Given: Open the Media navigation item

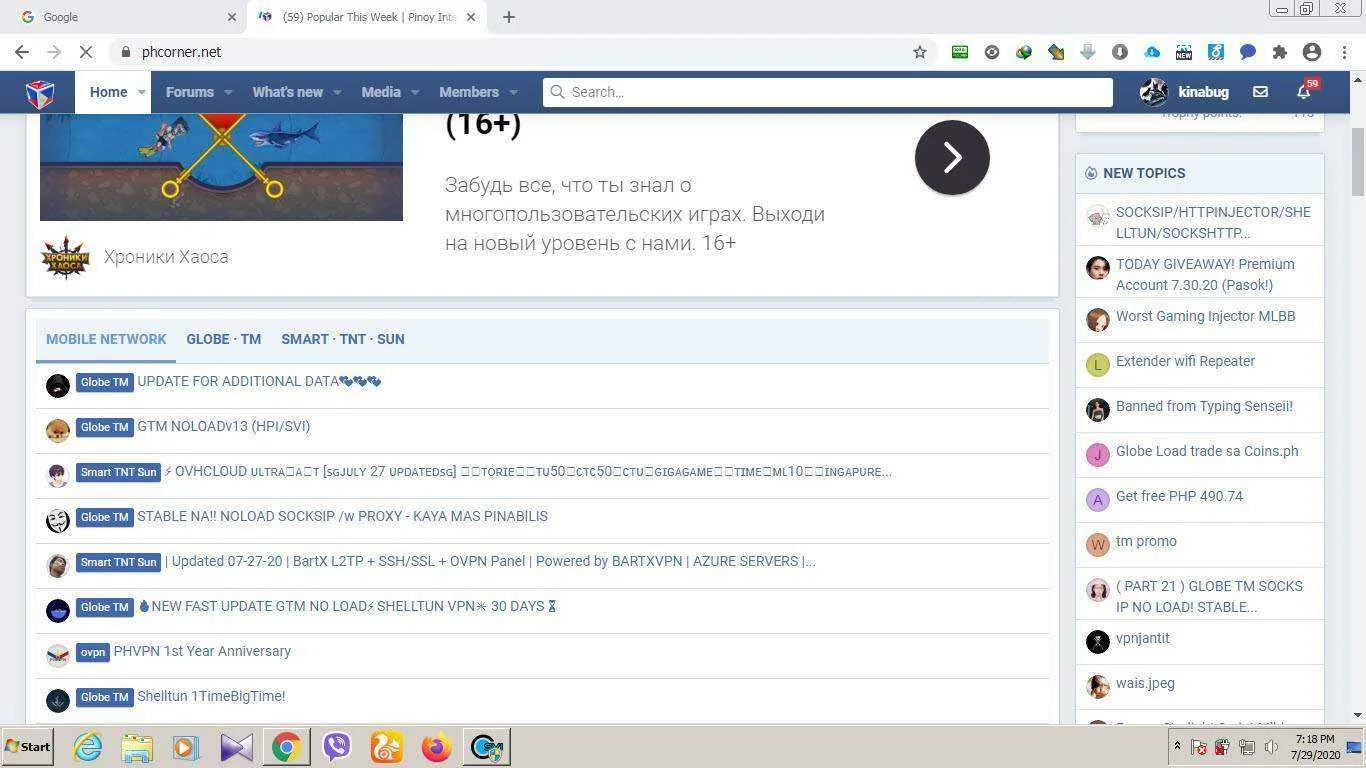Looking at the screenshot, I should [381, 92].
